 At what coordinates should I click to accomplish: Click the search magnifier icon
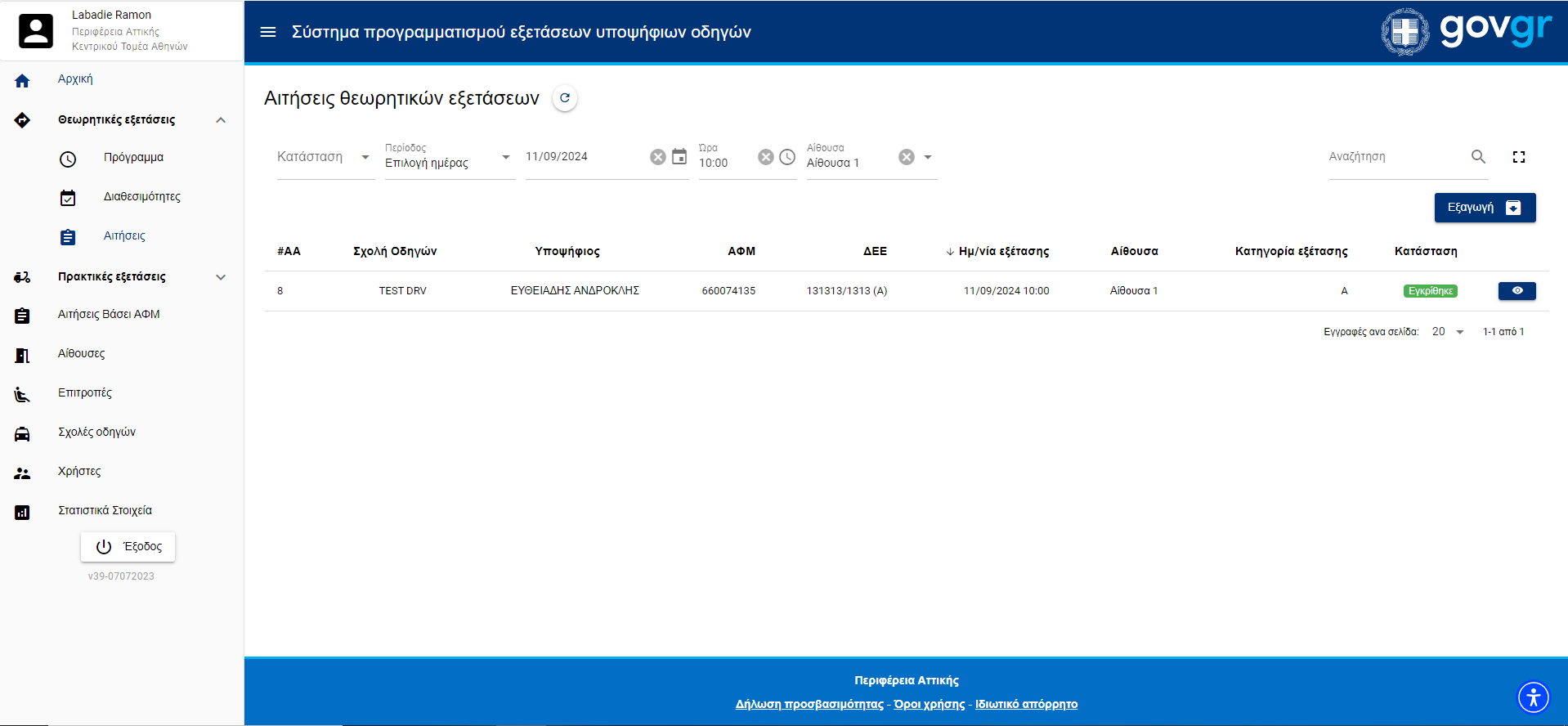click(1478, 156)
